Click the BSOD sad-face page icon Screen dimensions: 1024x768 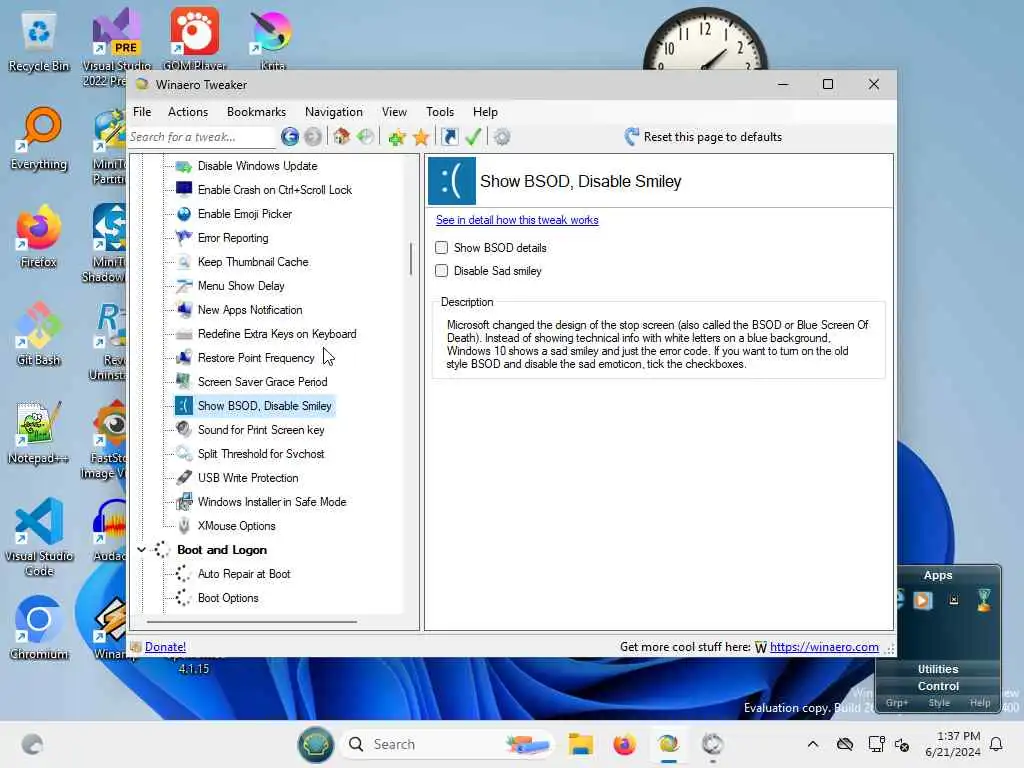451,181
